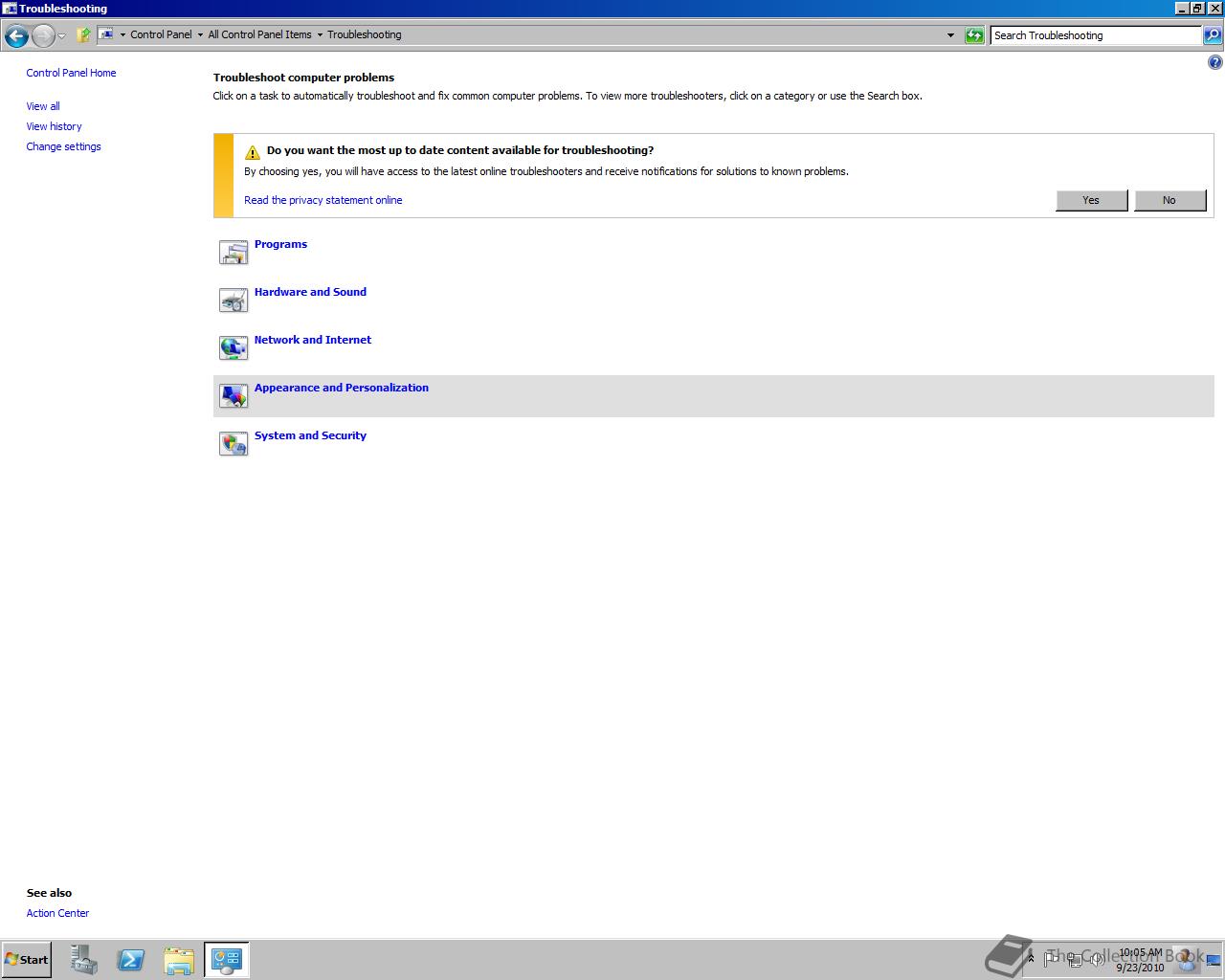Open Change settings link
The height and width of the screenshot is (980, 1225).
[x=63, y=146]
